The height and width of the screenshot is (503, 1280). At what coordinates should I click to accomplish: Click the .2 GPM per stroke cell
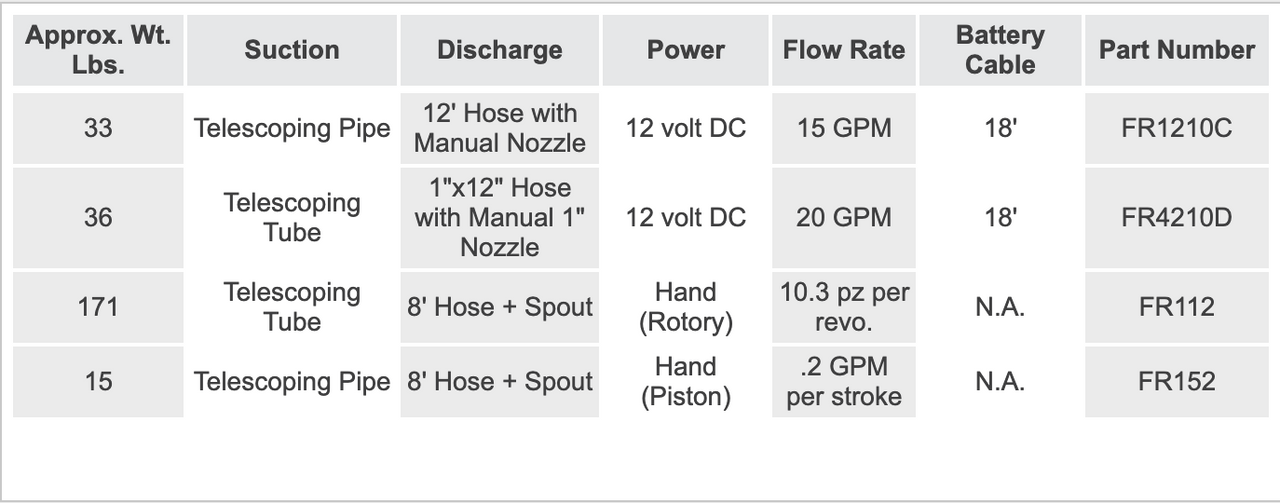[x=843, y=381]
